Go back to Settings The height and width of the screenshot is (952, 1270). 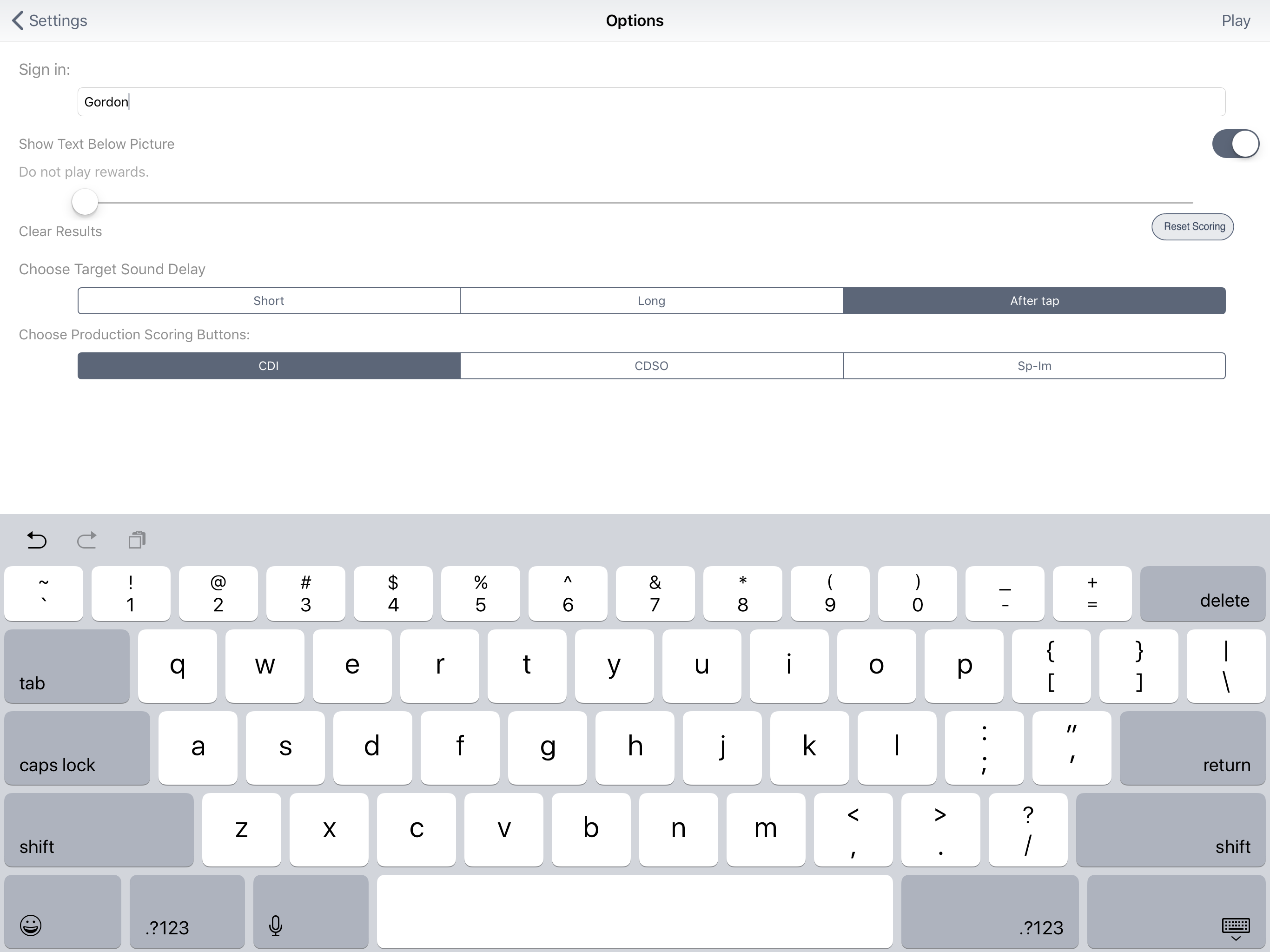click(x=50, y=20)
